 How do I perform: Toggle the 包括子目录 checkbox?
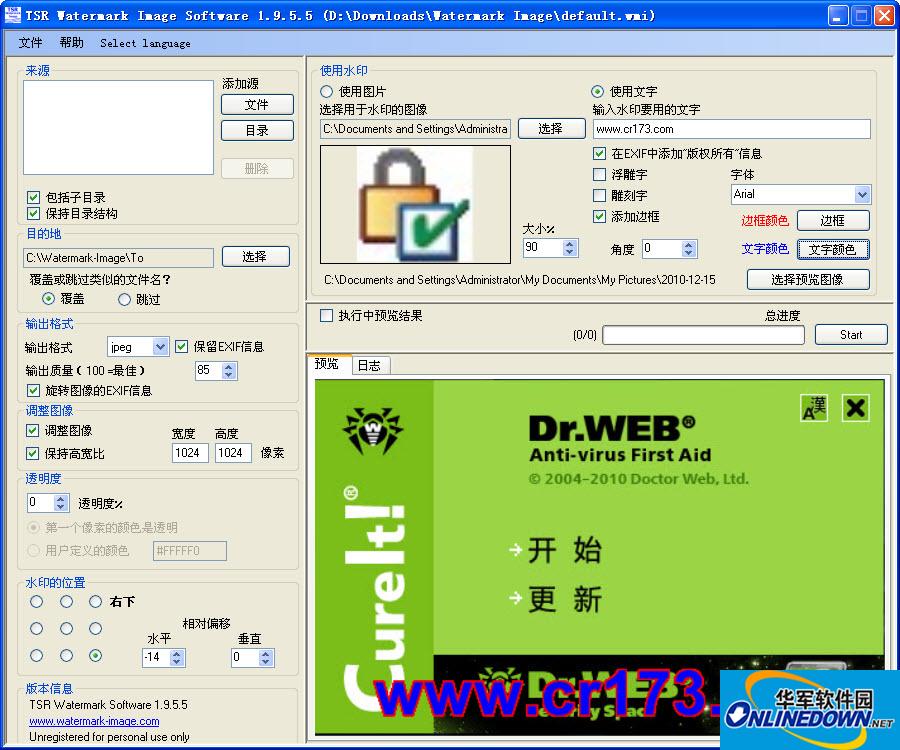click(33, 197)
